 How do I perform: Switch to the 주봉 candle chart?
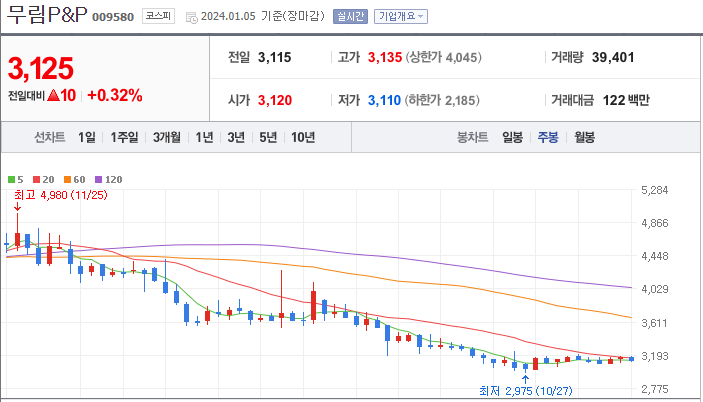point(548,137)
